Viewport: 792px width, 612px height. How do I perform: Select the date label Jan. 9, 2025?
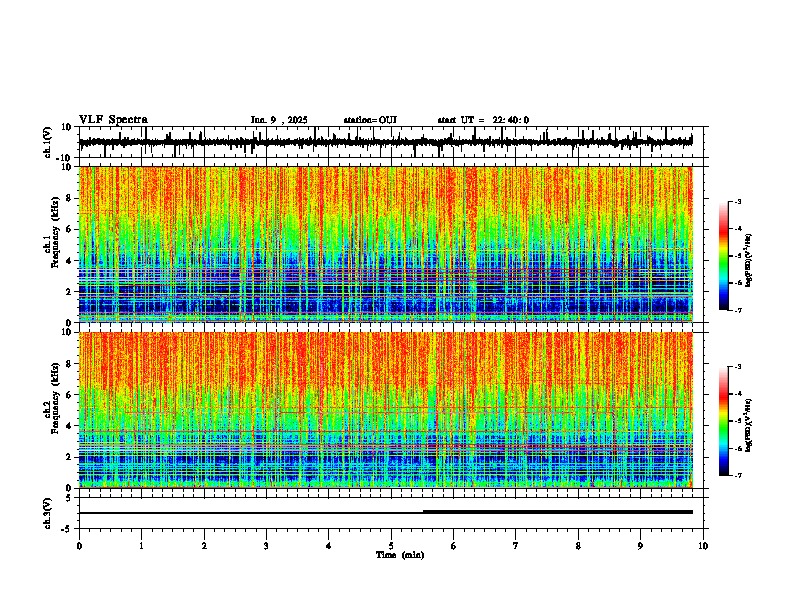pyautogui.click(x=279, y=120)
